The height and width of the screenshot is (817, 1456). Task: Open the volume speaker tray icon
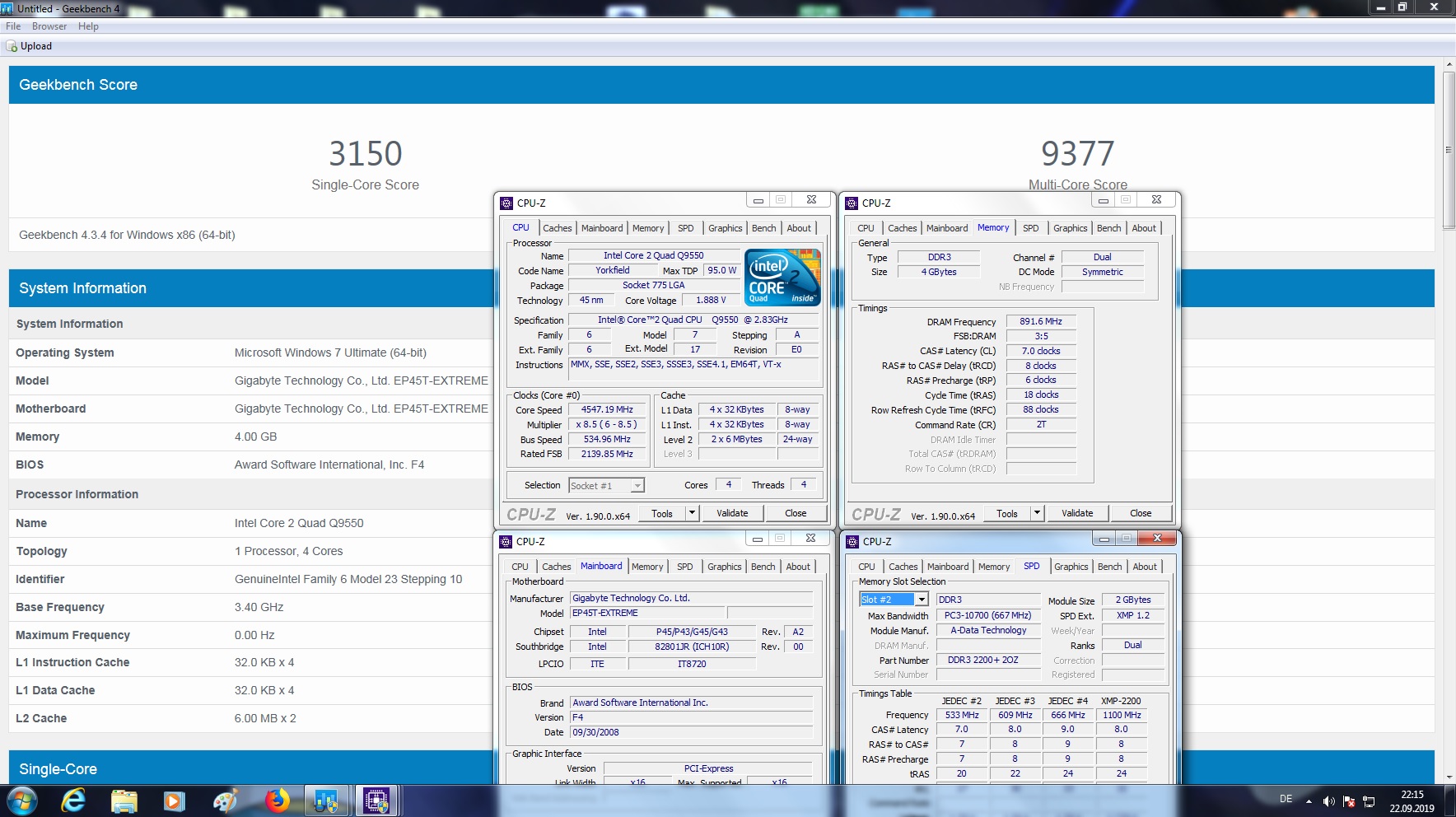[1328, 801]
